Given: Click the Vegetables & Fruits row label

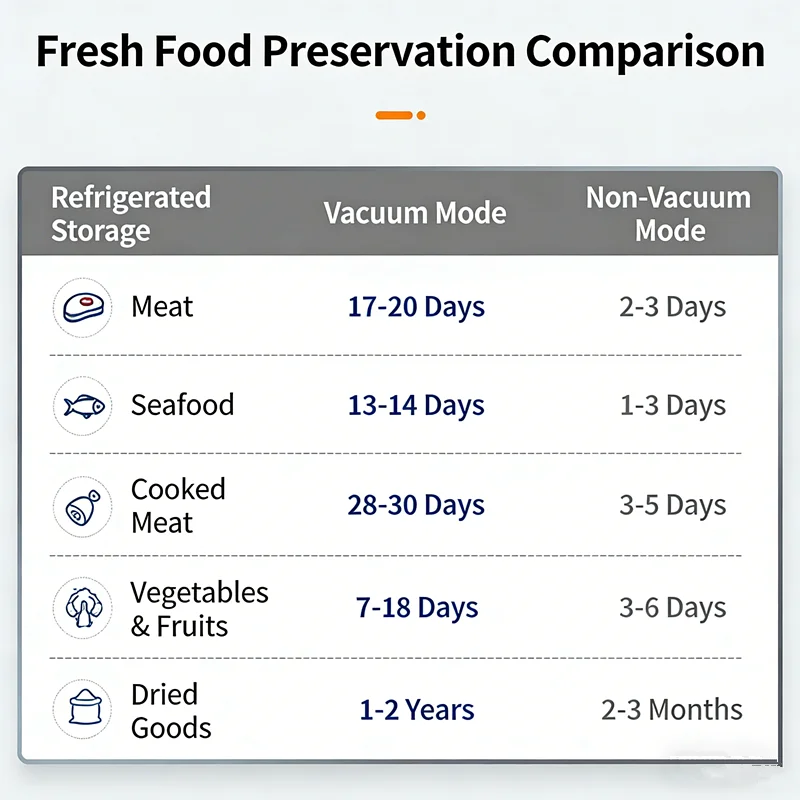Looking at the screenshot, I should click(199, 609).
